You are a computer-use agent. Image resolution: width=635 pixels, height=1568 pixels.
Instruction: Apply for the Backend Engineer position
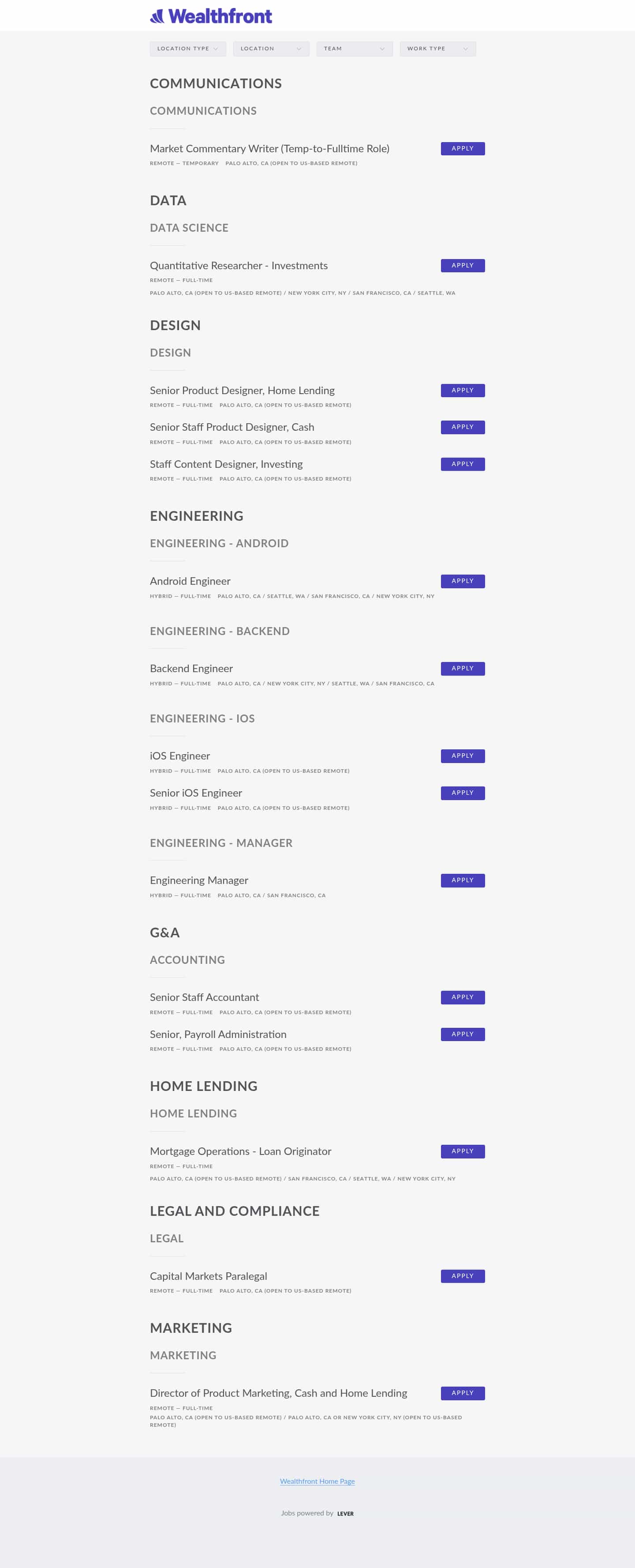[462, 668]
